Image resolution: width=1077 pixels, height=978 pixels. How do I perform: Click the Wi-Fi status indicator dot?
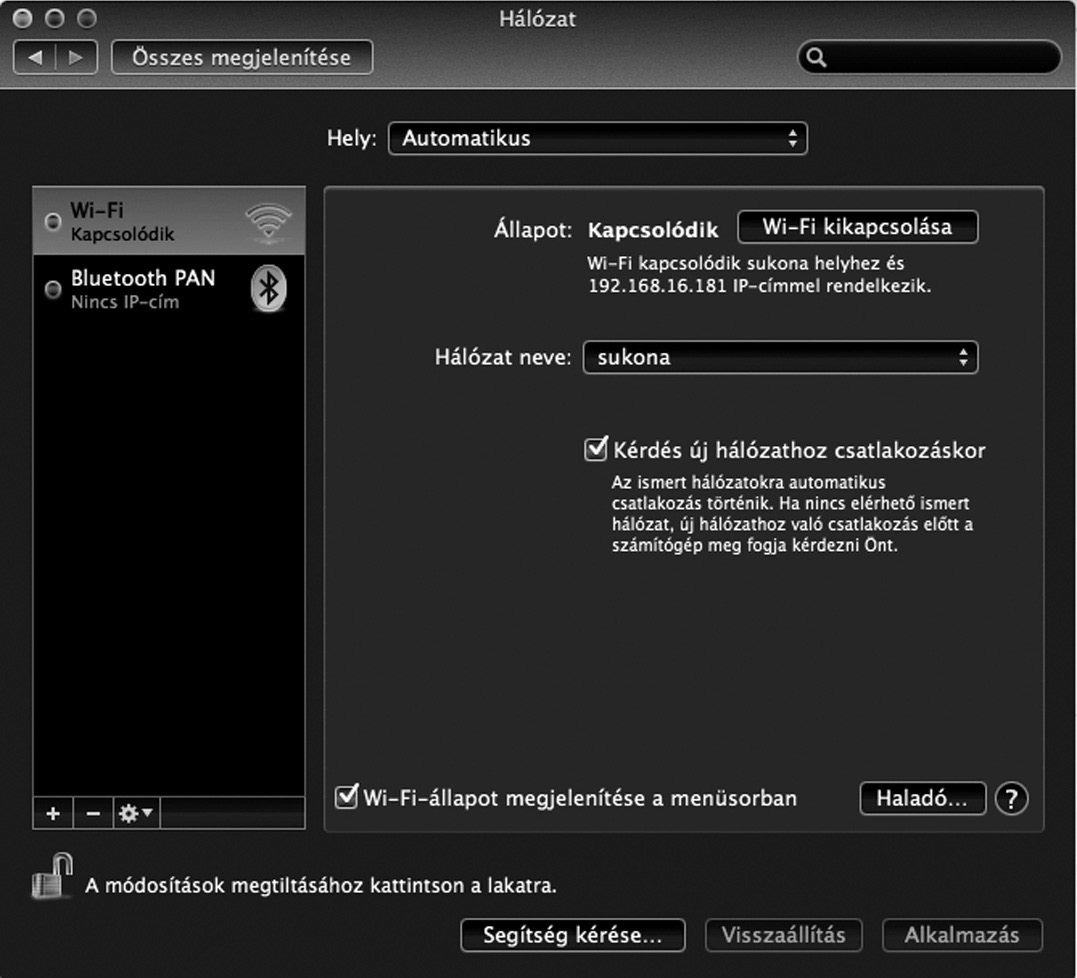(53, 222)
